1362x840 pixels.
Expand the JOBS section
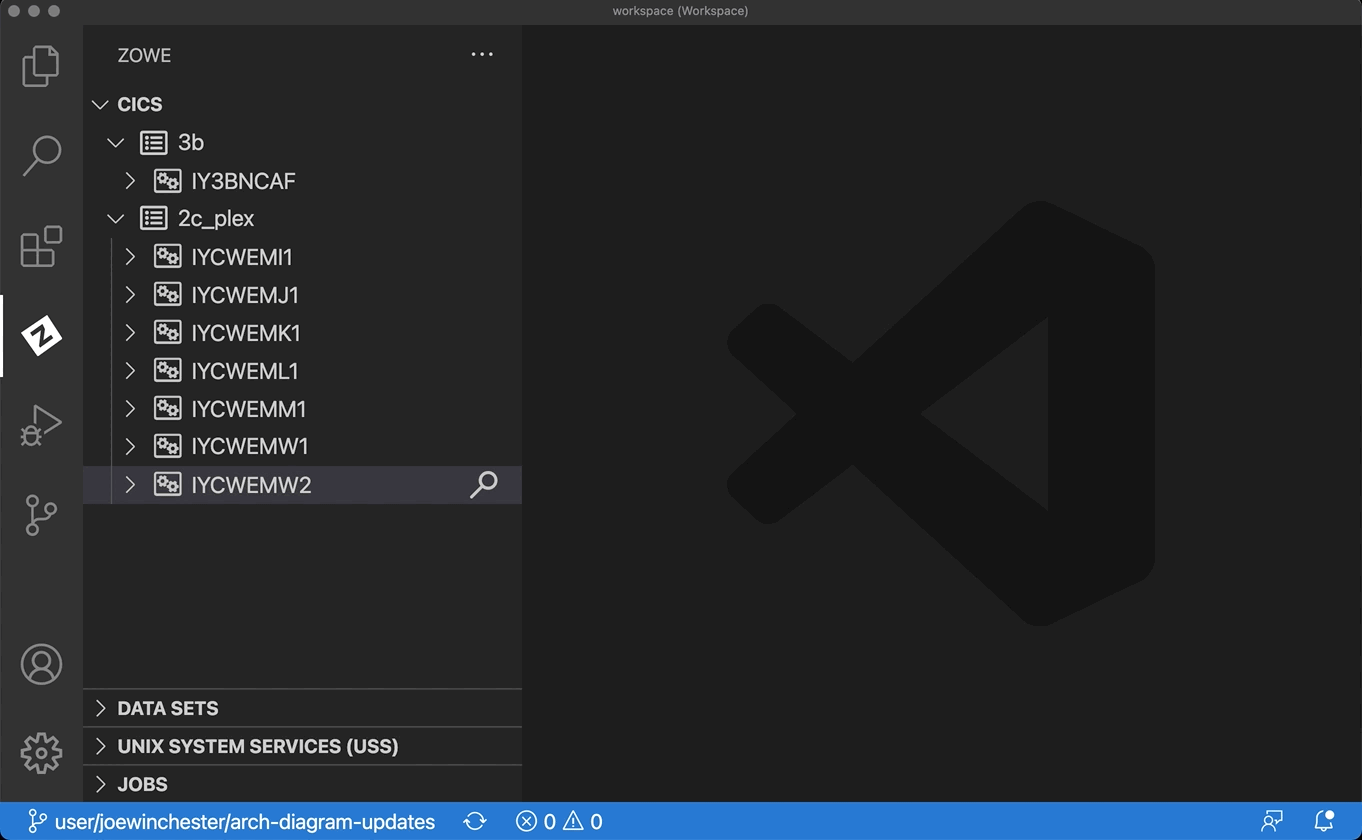pos(100,784)
